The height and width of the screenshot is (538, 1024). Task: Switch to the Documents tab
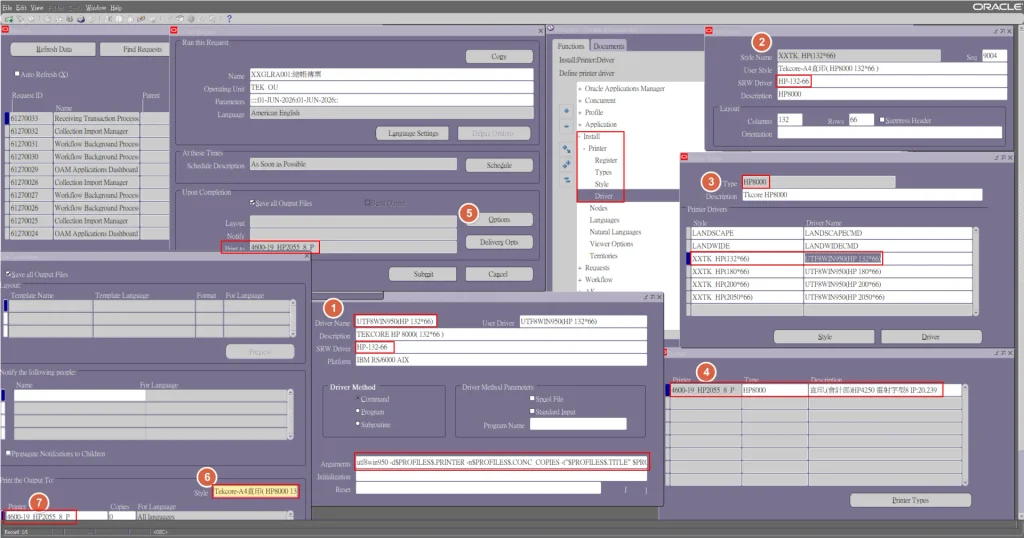click(x=609, y=46)
